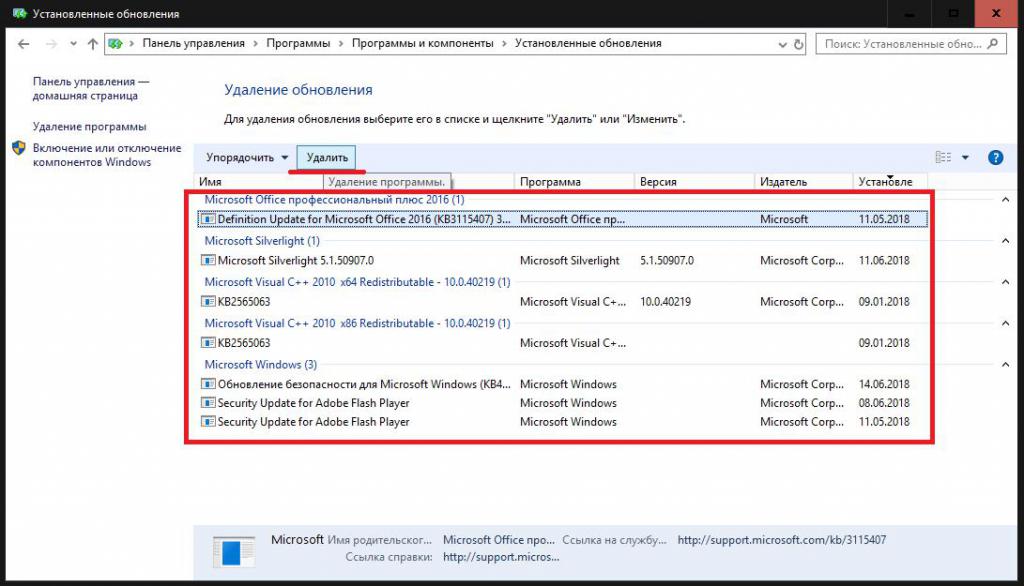1024x586 pixels.
Task: Focus the Поиск: Установленные обновления search field
Action: tap(910, 44)
